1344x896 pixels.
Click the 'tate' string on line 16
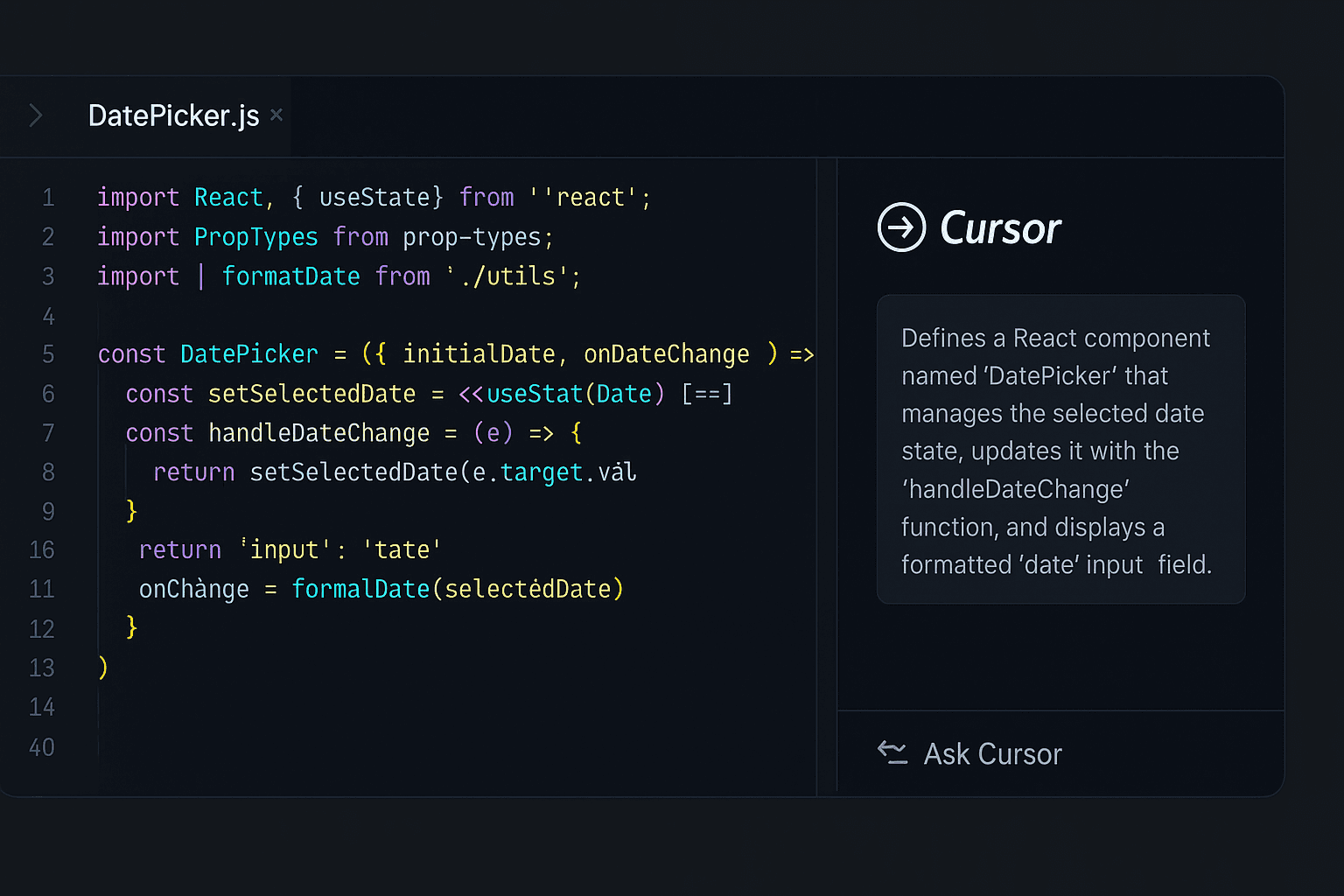point(402,549)
